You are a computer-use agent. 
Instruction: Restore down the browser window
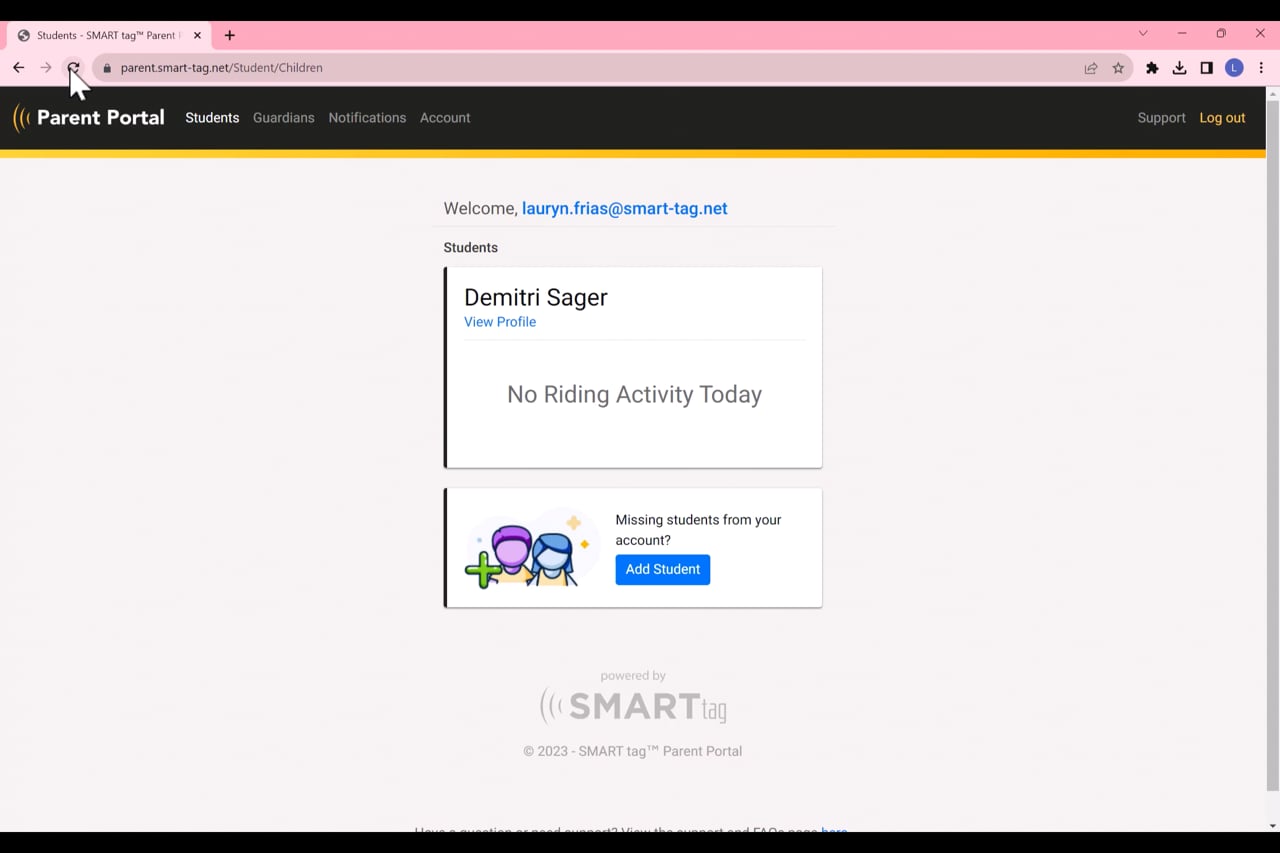pos(1221,33)
